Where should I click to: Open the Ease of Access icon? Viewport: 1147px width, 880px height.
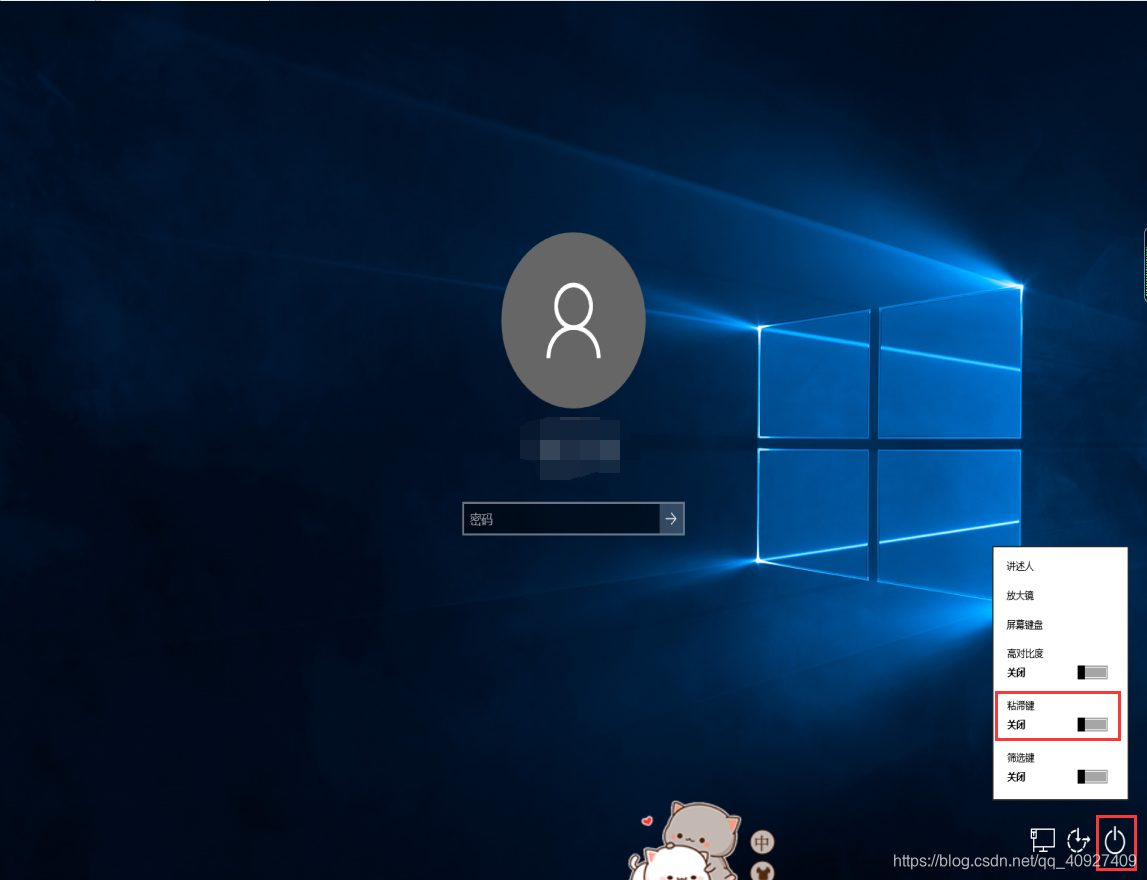click(x=1078, y=840)
